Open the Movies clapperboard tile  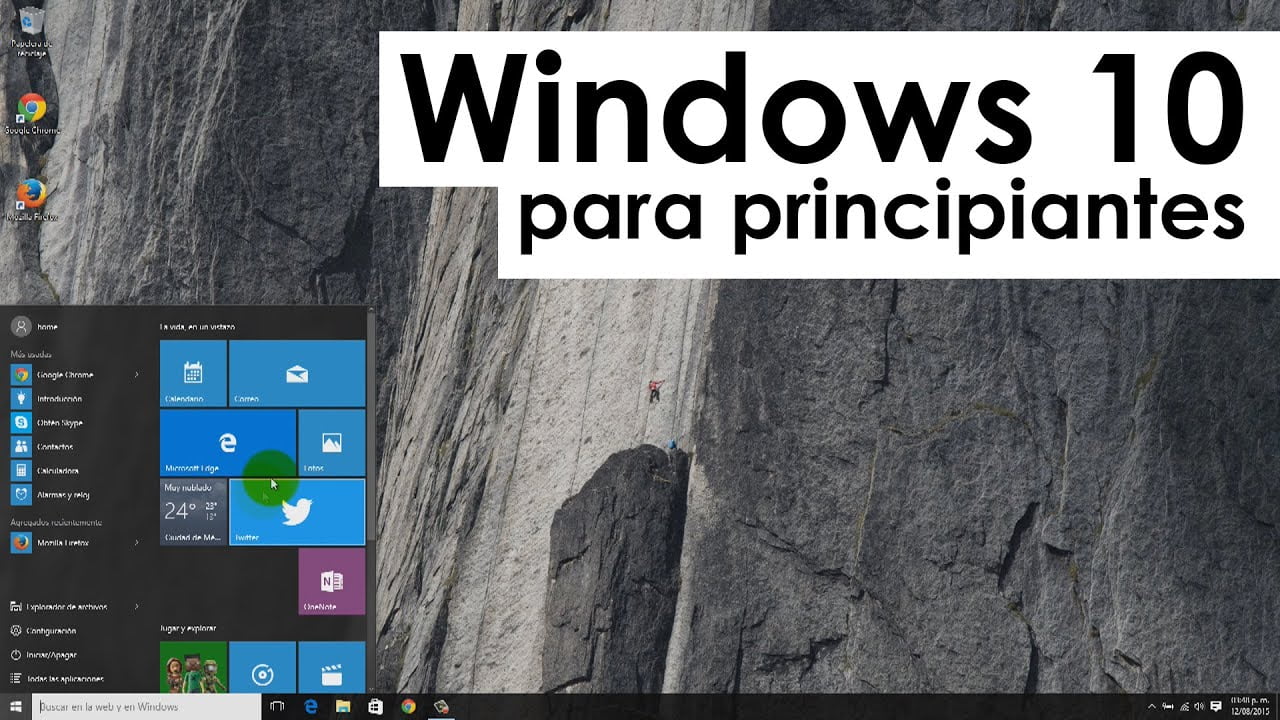(x=332, y=666)
